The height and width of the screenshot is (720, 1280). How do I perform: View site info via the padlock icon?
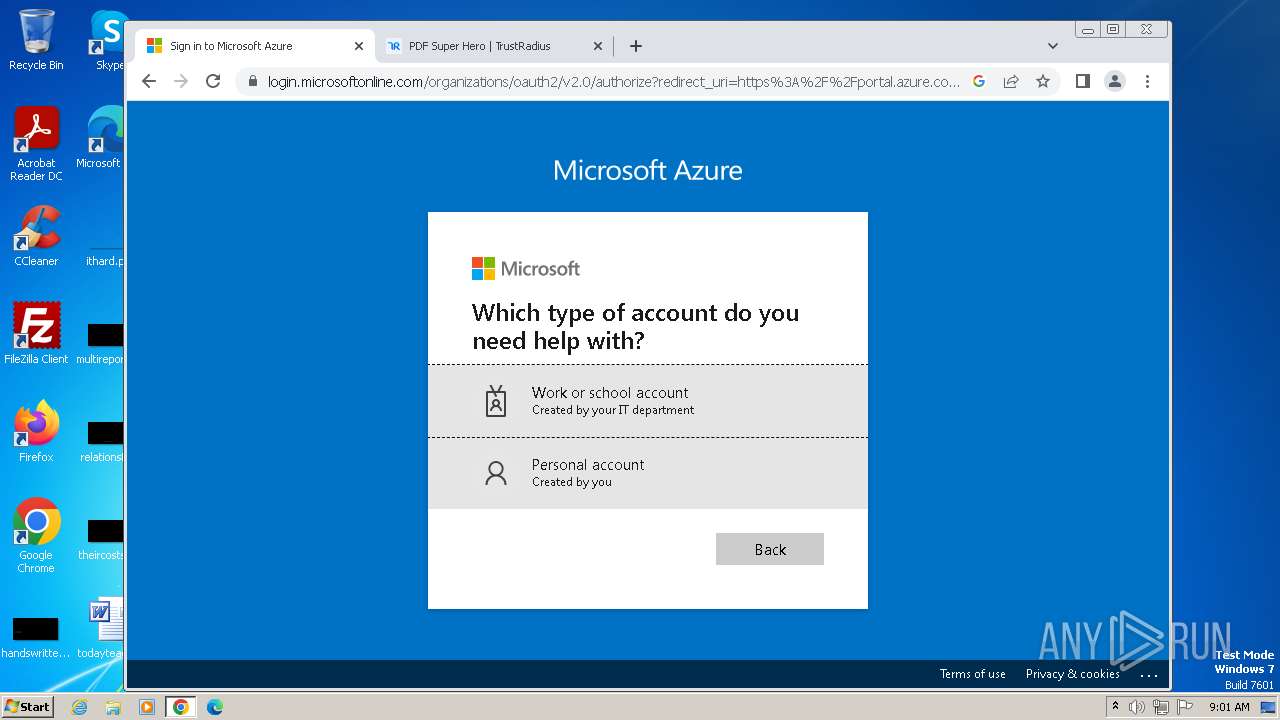tap(253, 81)
